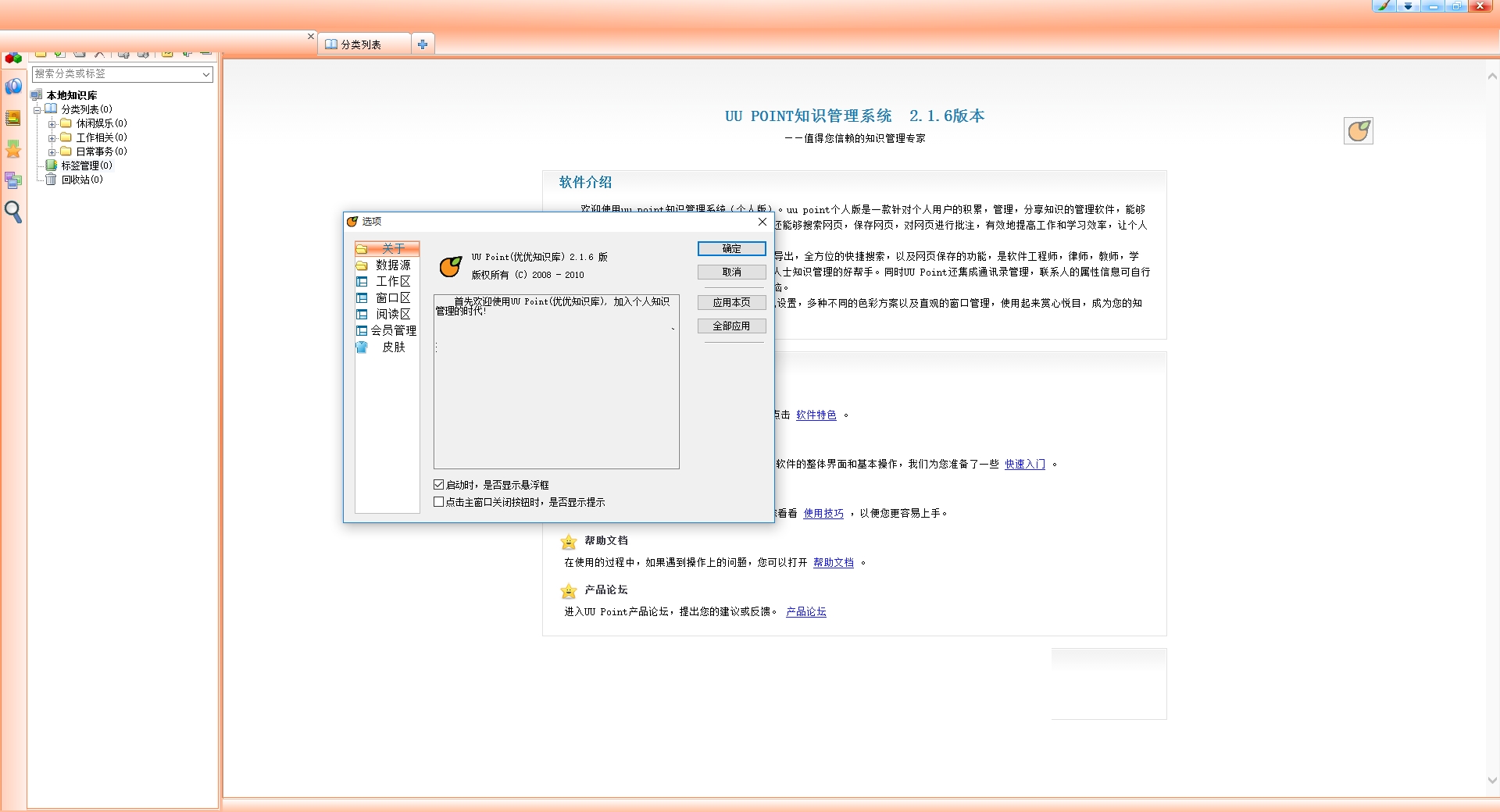Expand the 休闲娱乐 folder node
The width and height of the screenshot is (1500, 812).
[52, 123]
